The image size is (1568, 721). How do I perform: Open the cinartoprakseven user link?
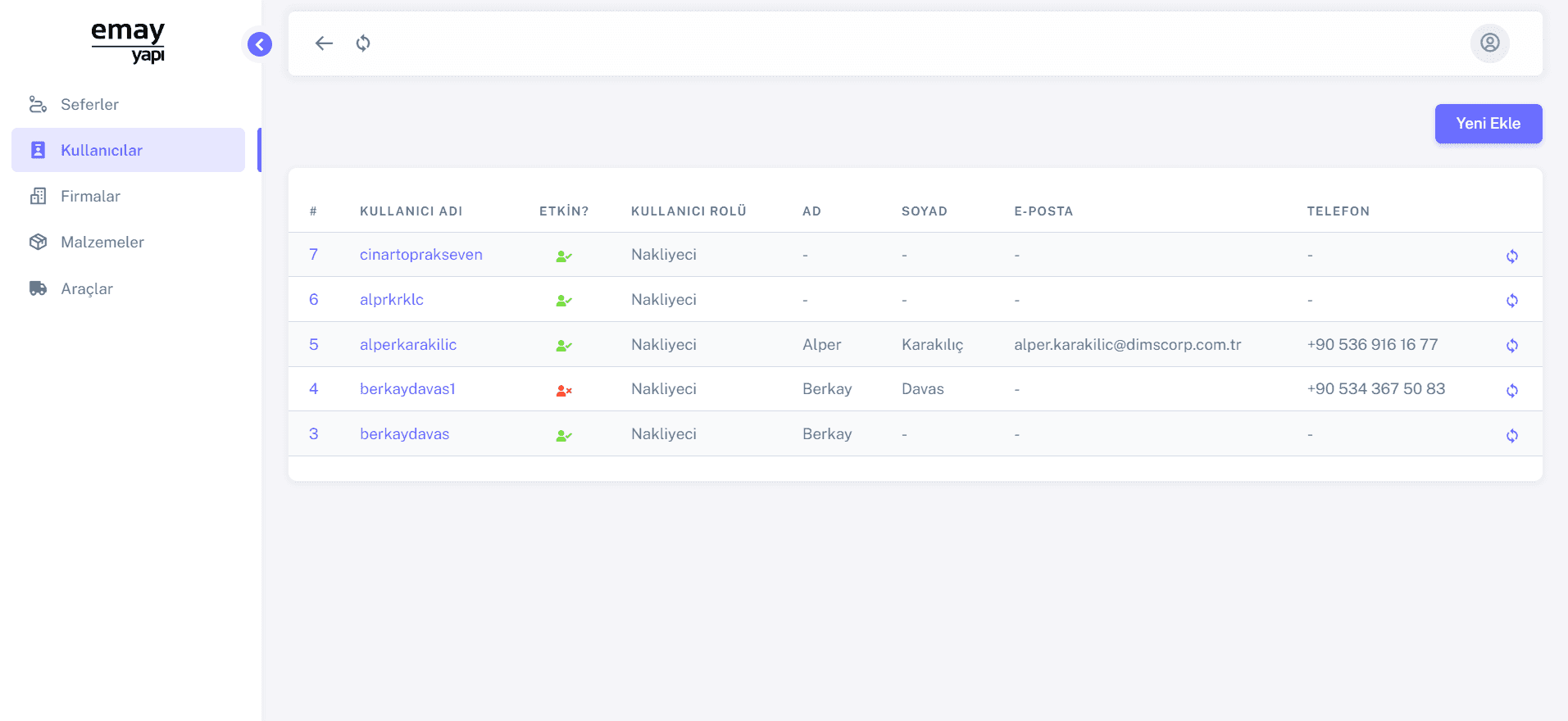(x=420, y=255)
